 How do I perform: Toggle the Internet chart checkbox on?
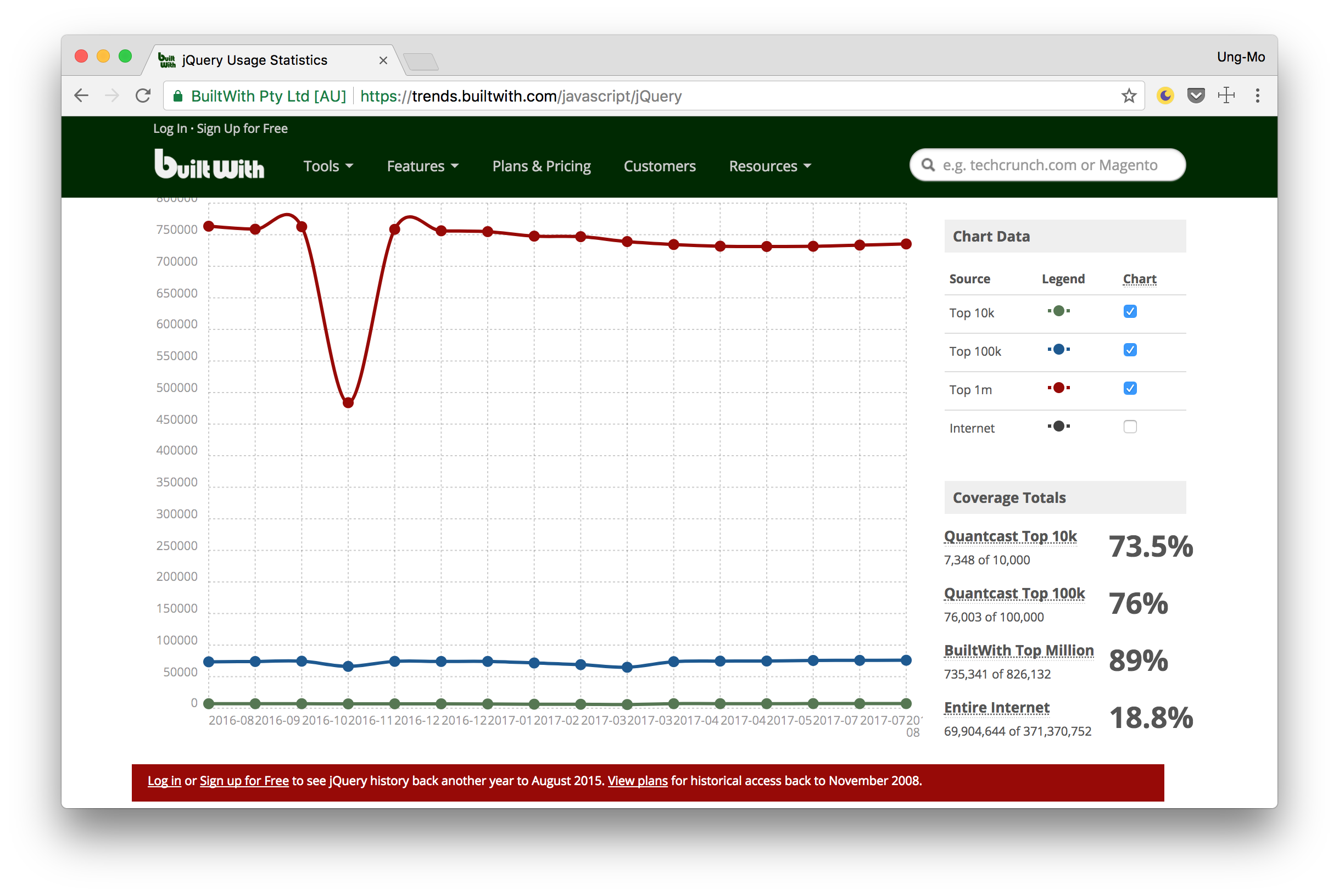(x=1130, y=426)
